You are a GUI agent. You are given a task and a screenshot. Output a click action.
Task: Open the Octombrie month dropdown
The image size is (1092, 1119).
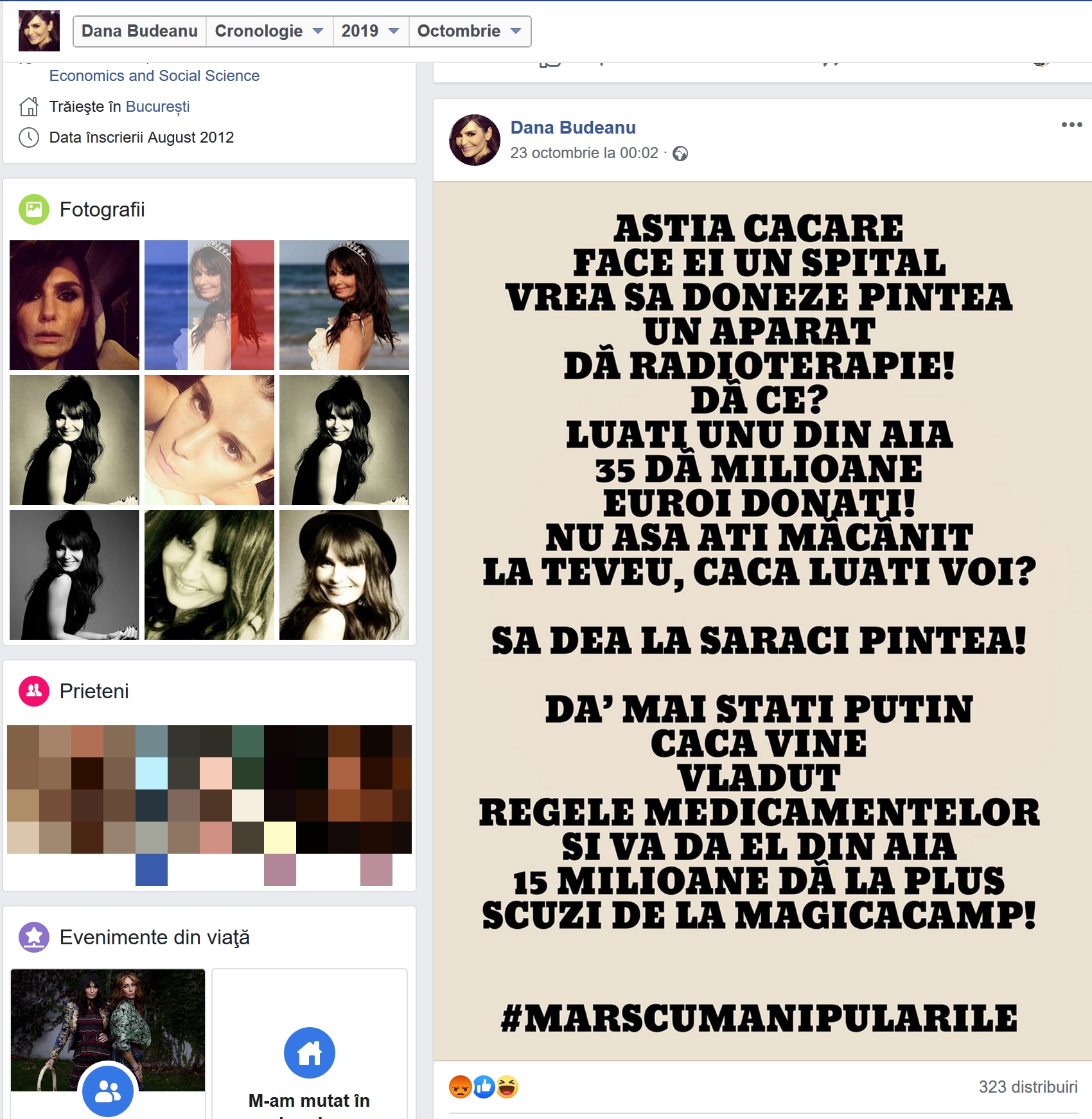tap(470, 31)
